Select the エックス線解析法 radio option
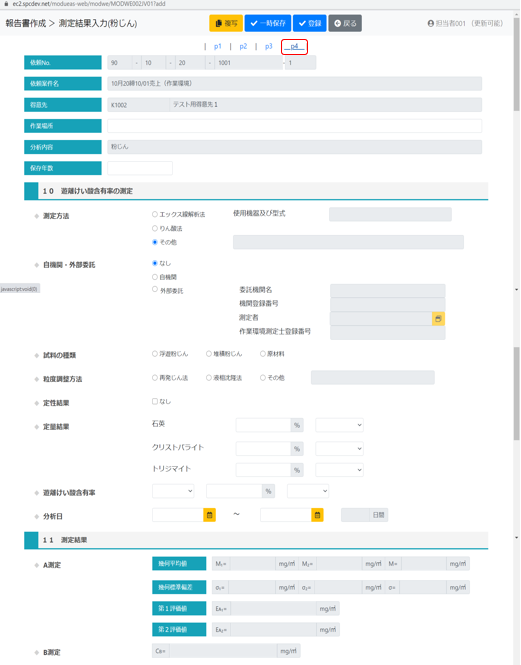 (x=155, y=215)
